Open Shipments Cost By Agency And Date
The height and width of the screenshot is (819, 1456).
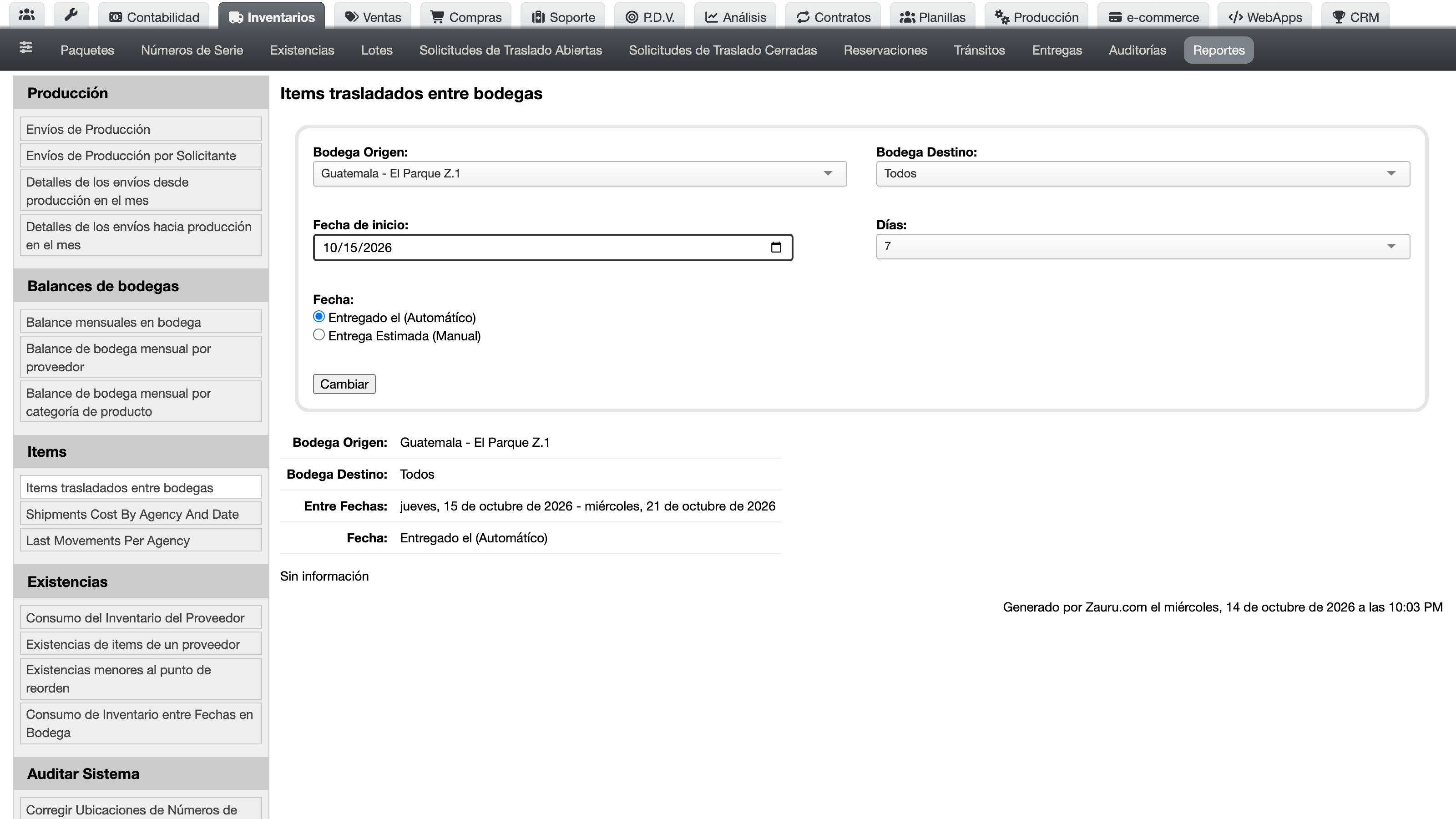coord(141,514)
